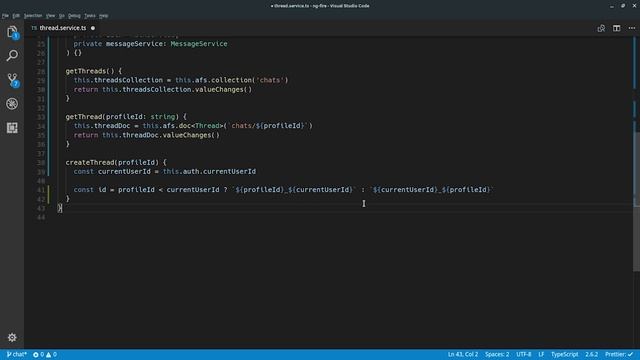The height and width of the screenshot is (360, 640).
Task: Click threadDoc.valueChanges() on line 35
Action: 171,135
